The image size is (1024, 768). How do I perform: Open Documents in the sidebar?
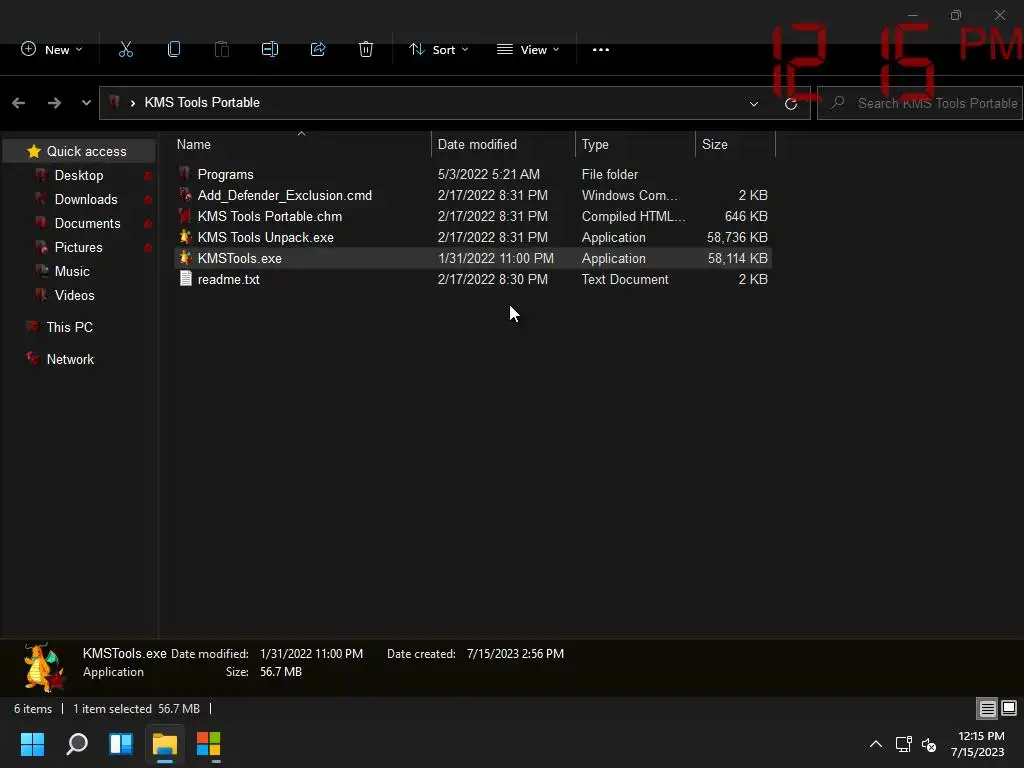[88, 223]
